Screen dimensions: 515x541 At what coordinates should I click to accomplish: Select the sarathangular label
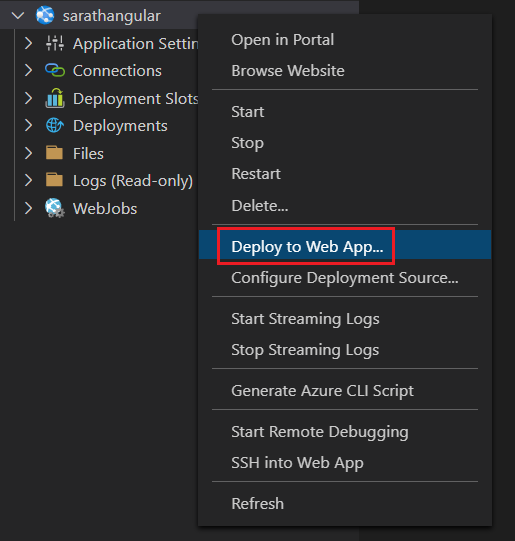(x=111, y=16)
